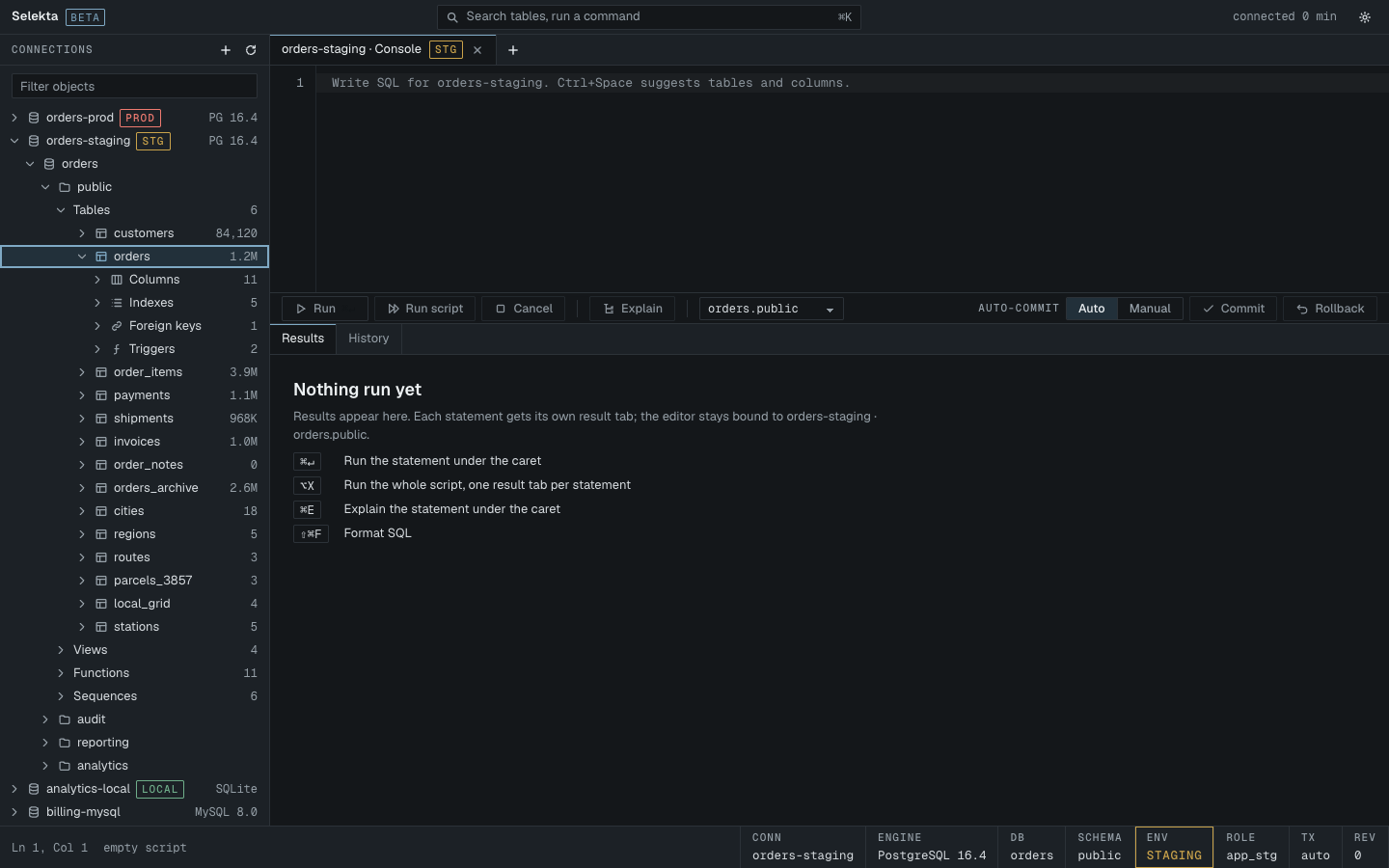This screenshot has height=868, width=1389.
Task: Click the Indexes list icon
Action: pos(117,303)
